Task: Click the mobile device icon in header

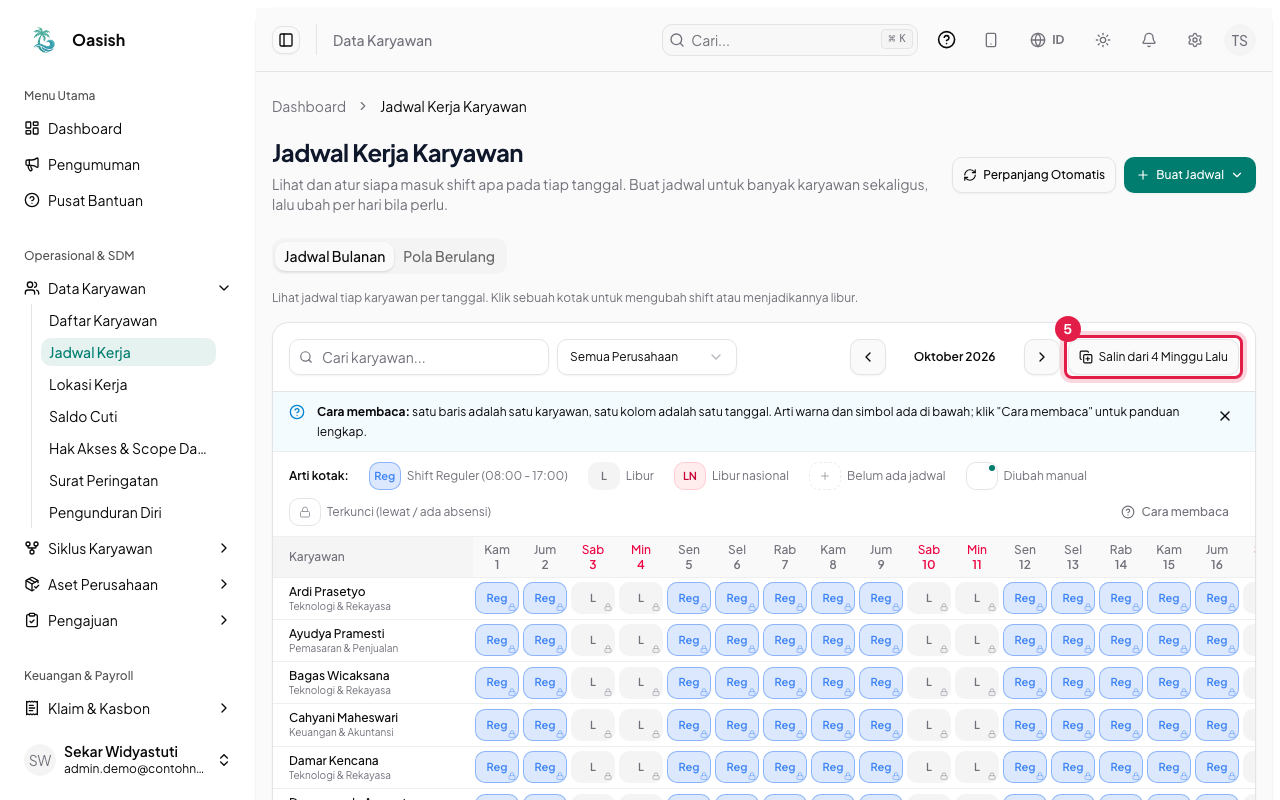Action: (x=991, y=40)
